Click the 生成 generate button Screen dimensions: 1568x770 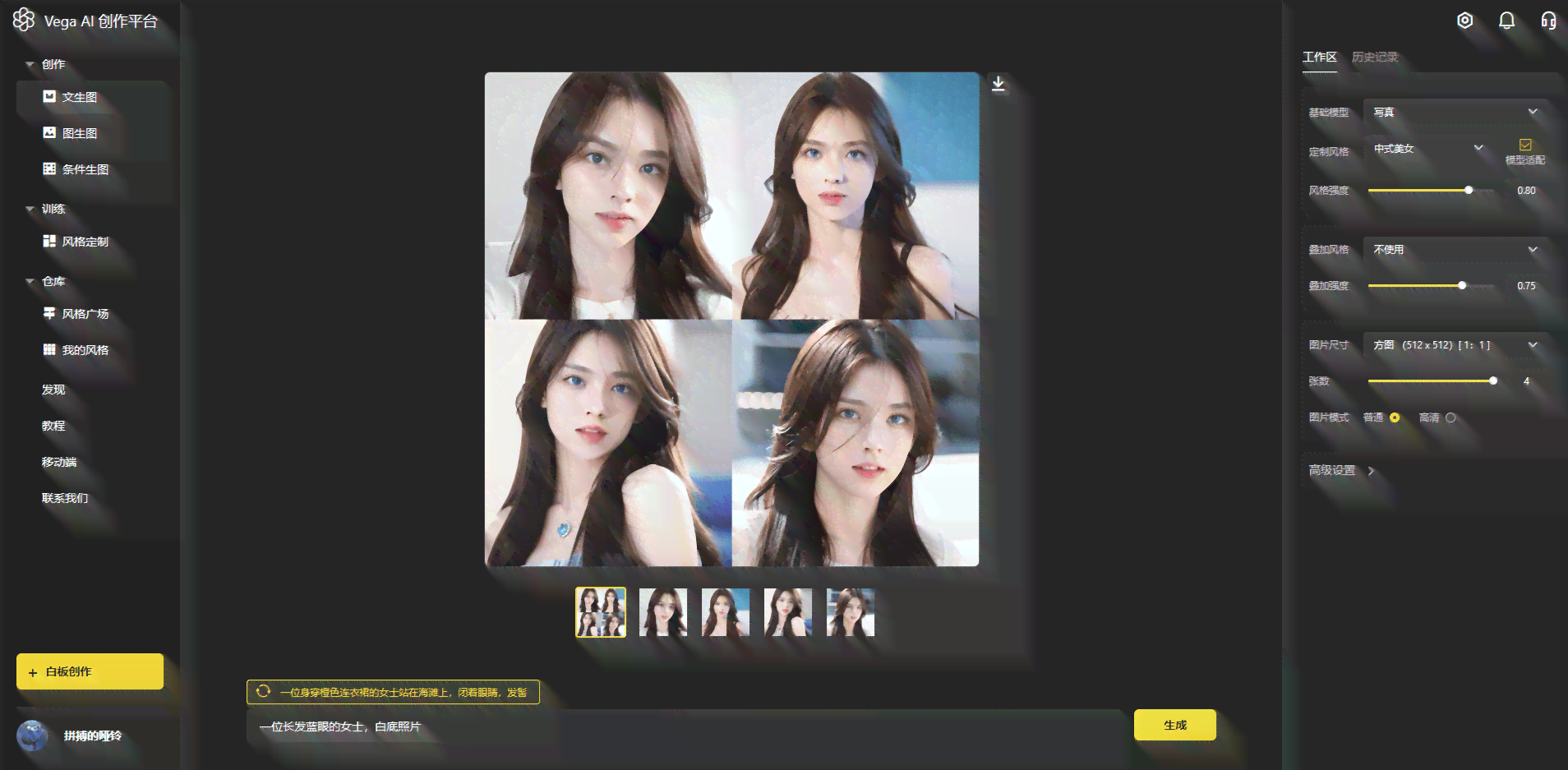(1174, 725)
